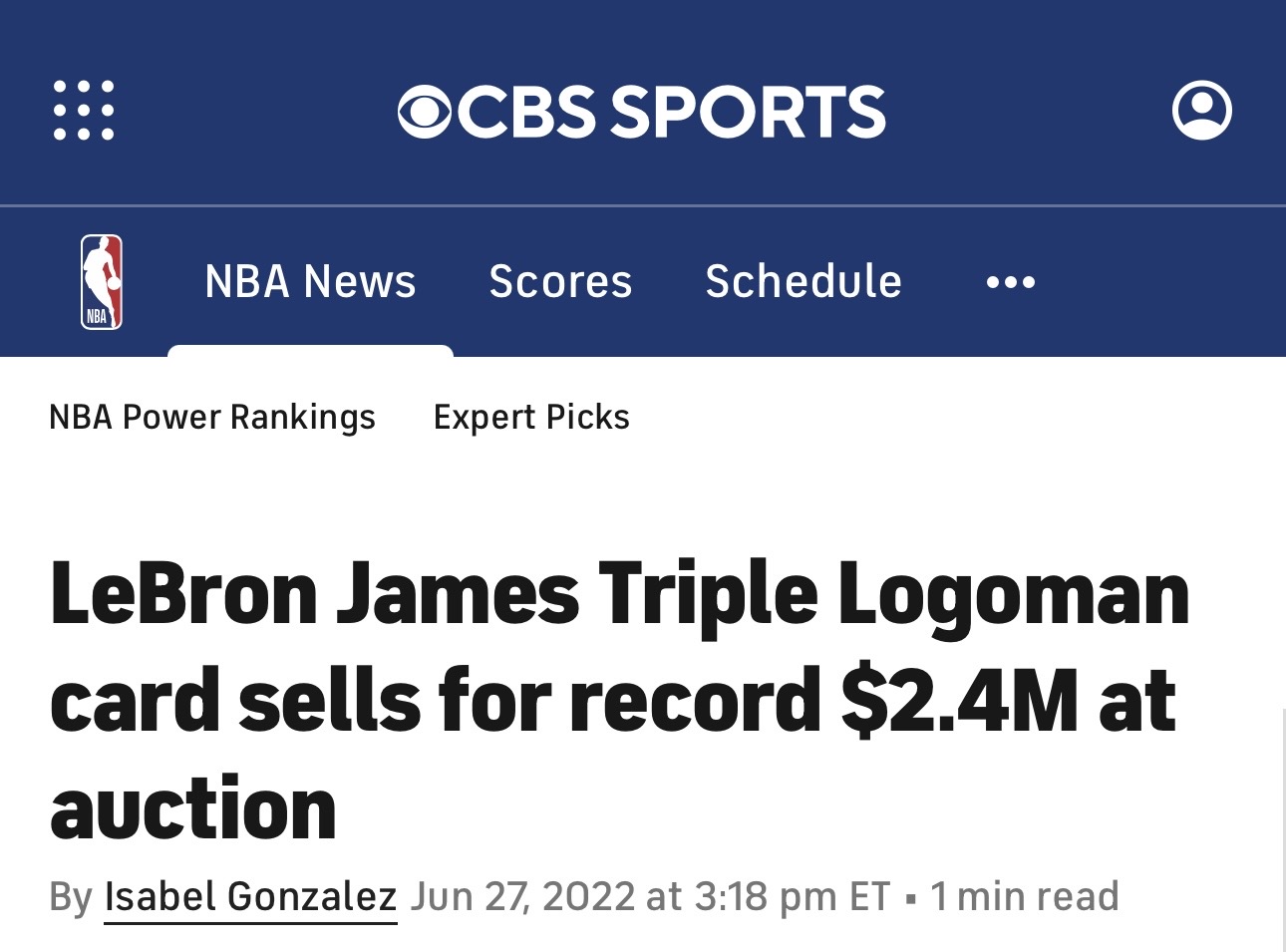
Task: Click the NBA league logo
Action: 102,281
